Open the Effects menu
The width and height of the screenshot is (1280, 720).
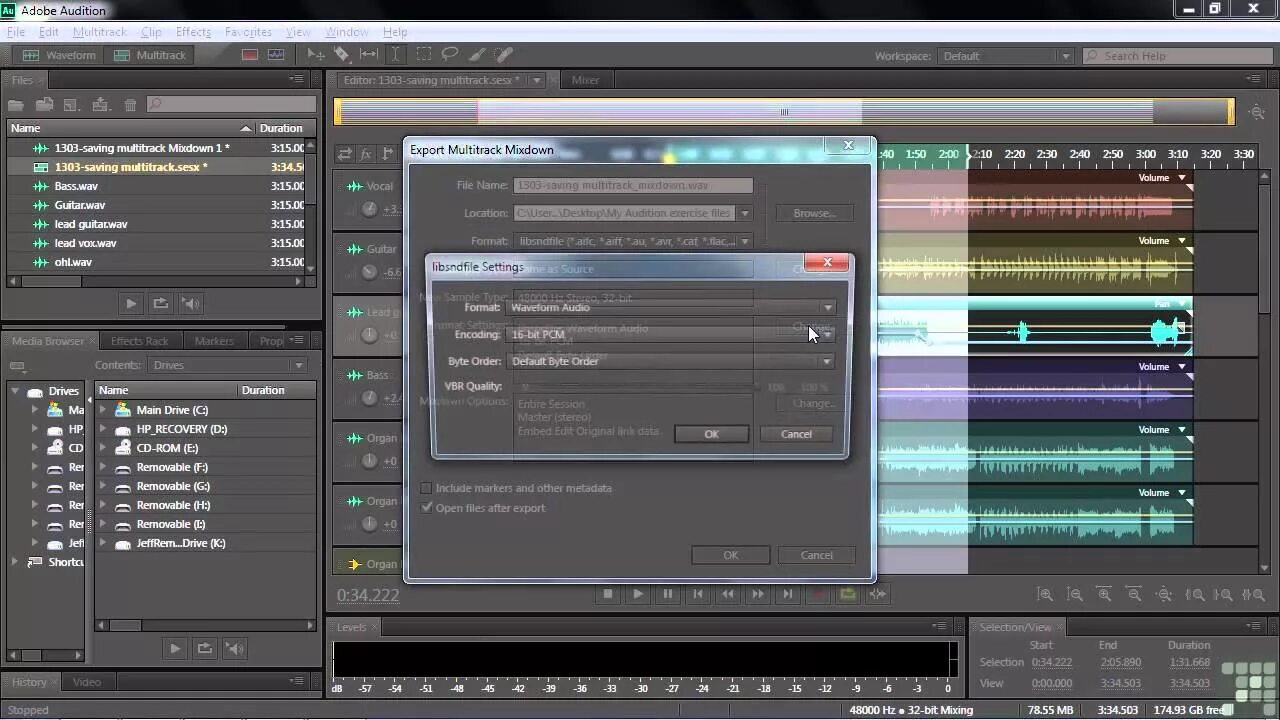[x=193, y=32]
